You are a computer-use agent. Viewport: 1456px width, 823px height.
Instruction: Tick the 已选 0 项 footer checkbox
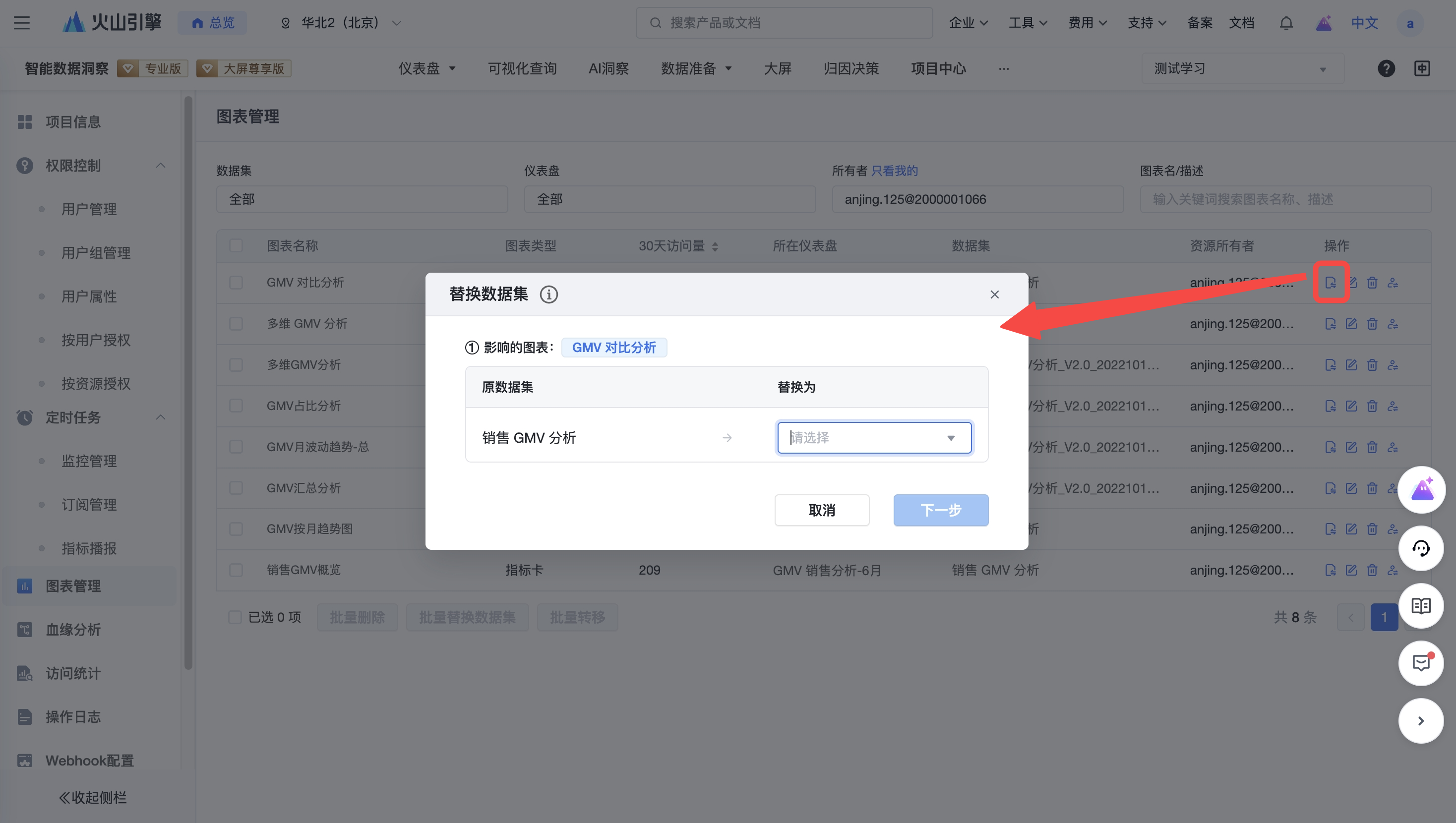tap(235, 617)
